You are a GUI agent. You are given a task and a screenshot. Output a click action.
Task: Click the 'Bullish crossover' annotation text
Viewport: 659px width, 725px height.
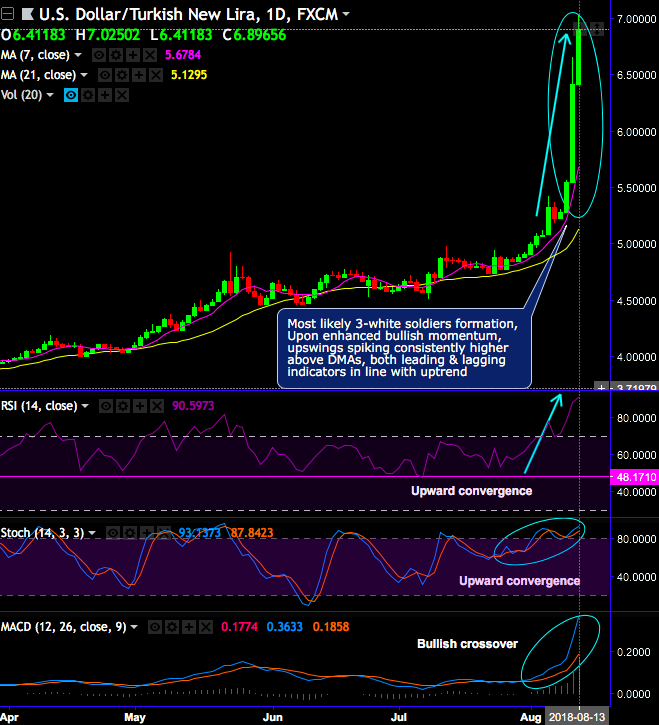coord(468,644)
